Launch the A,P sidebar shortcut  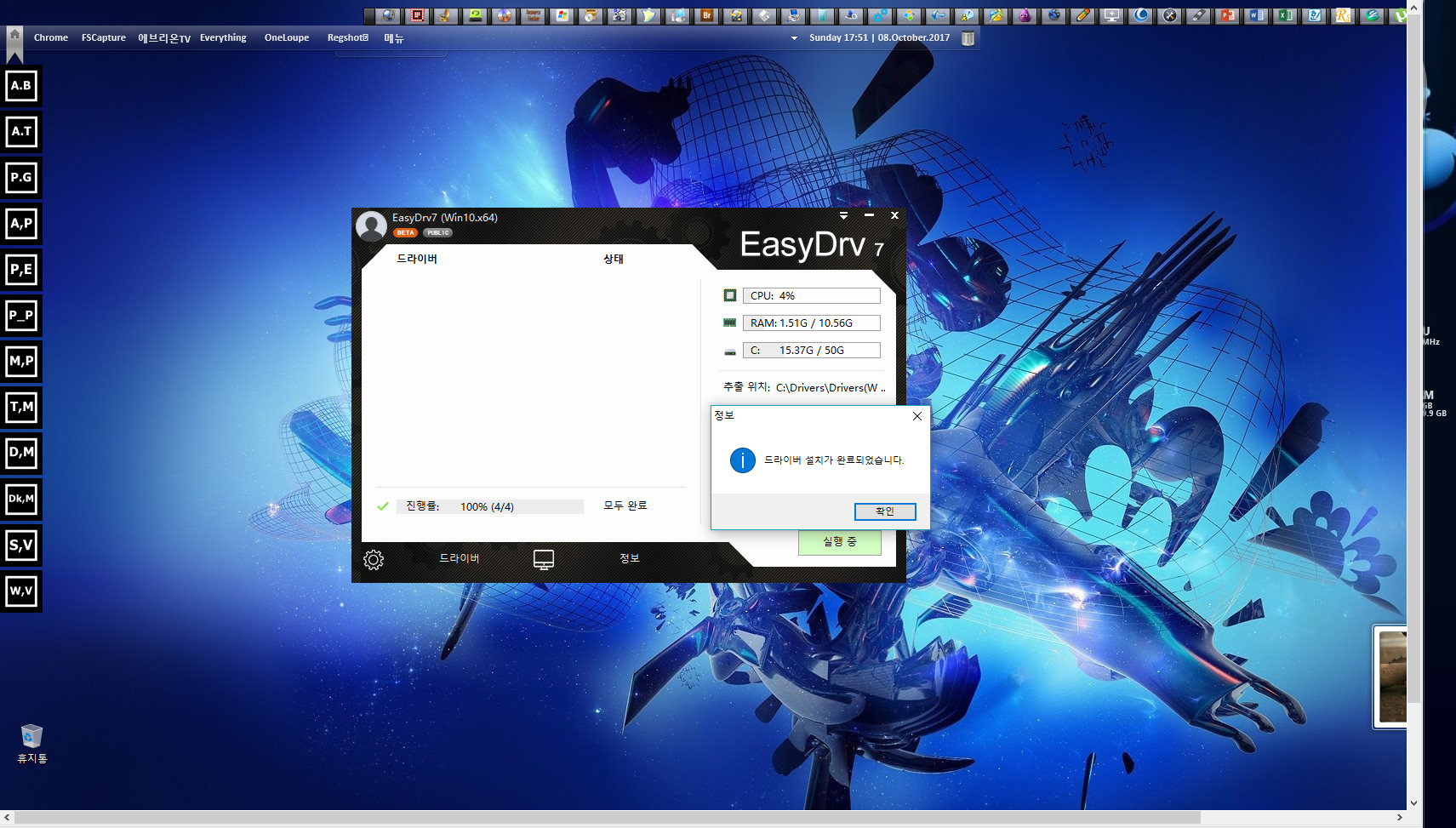point(21,224)
